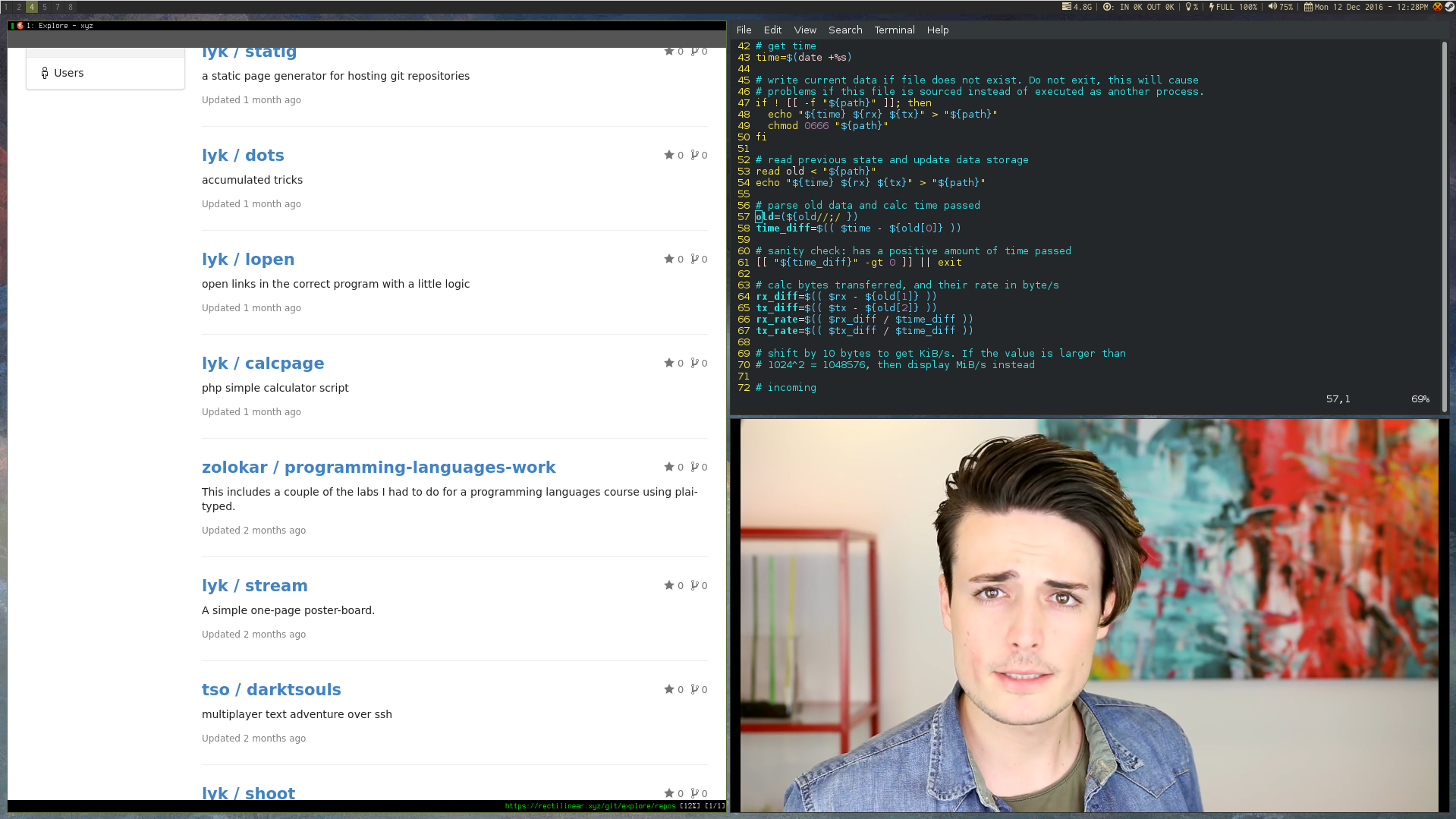The image size is (1456, 819).
Task: Click vim line 57 'old=(${old//;/ })'
Action: click(807, 217)
